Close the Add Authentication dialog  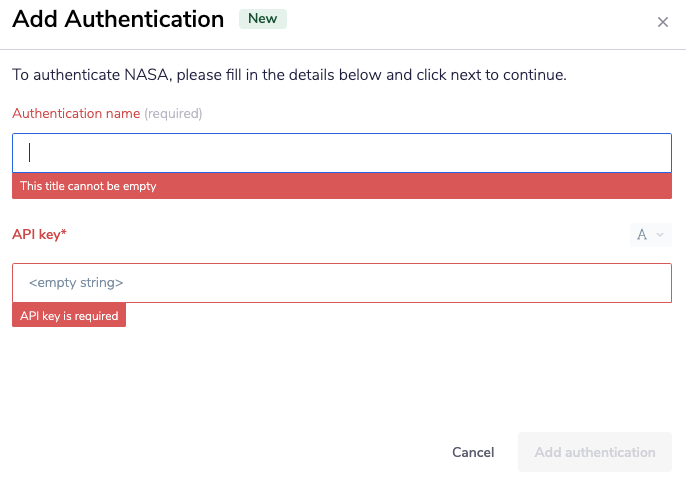(662, 22)
